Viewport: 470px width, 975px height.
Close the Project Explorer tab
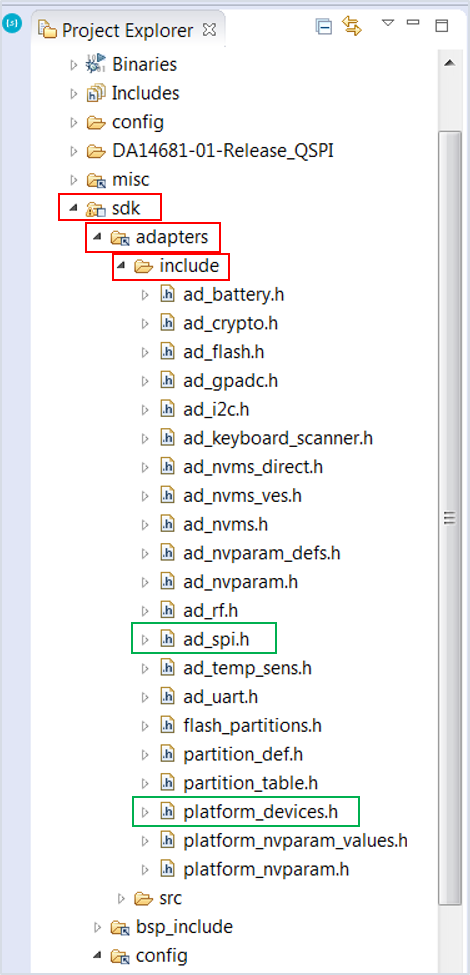pos(209,29)
